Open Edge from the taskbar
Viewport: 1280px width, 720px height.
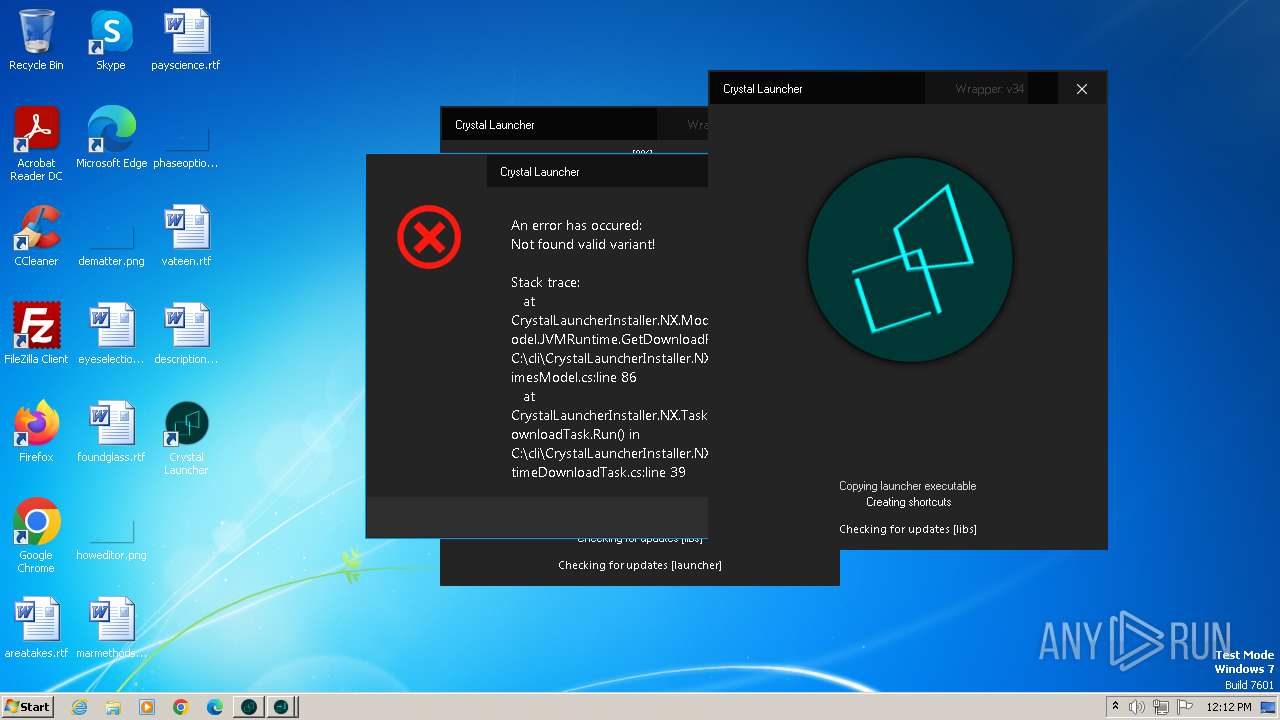tap(215, 707)
